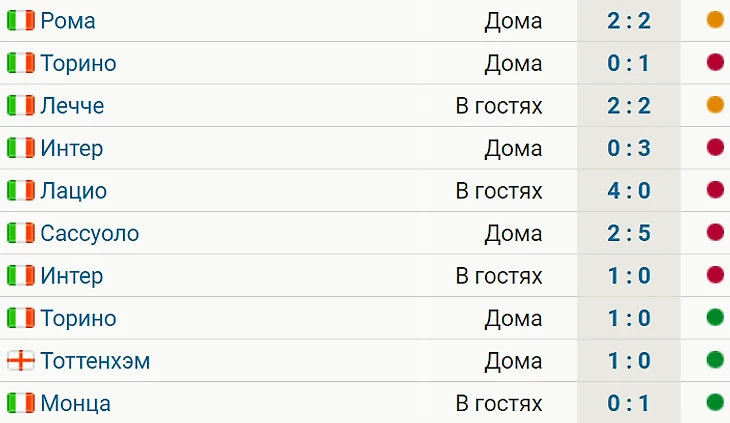Screen dimensions: 730x423
Task: Click the green win dot in Монца row
Action: coord(714,403)
